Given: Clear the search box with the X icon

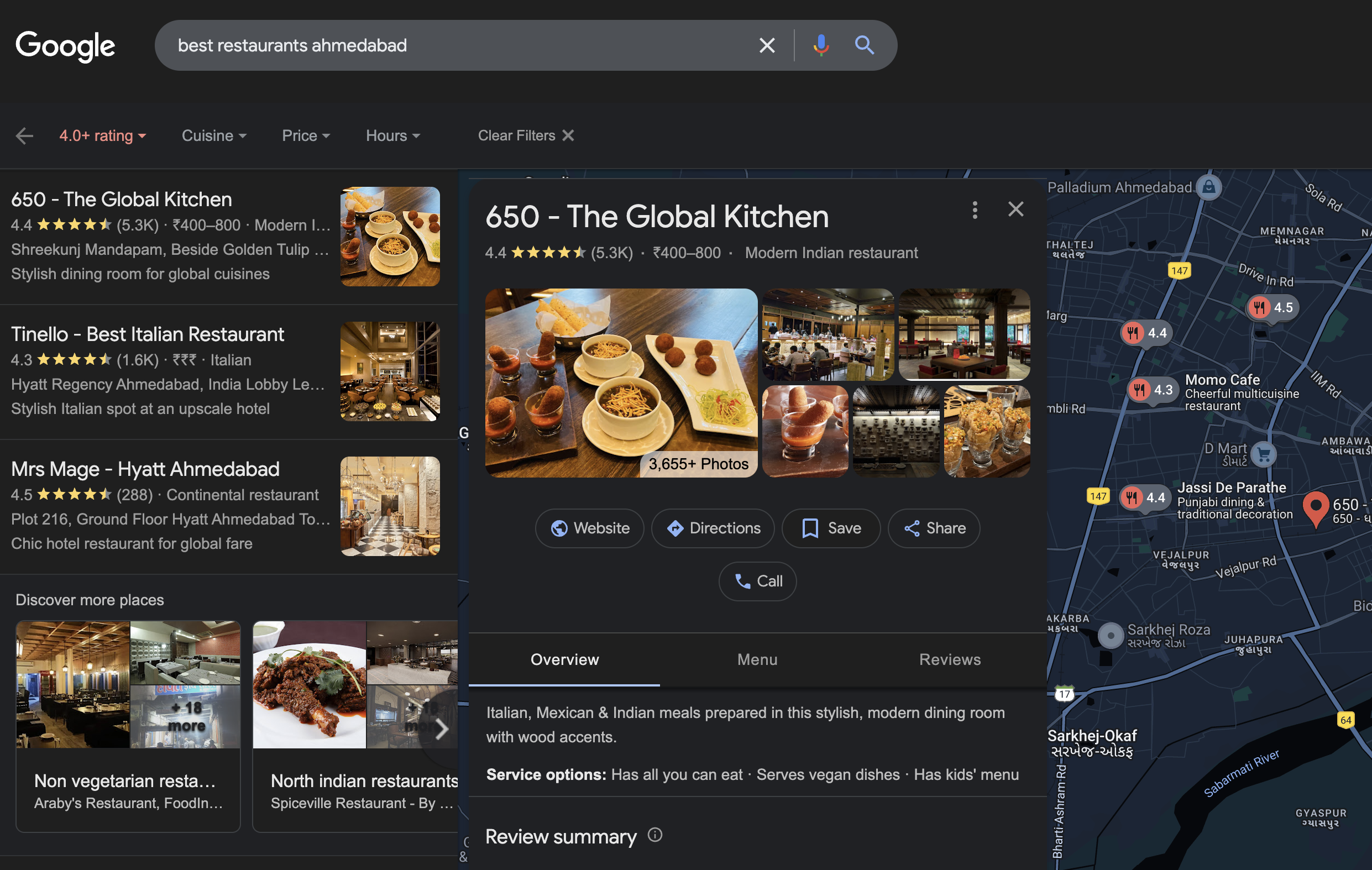Looking at the screenshot, I should pos(767,45).
